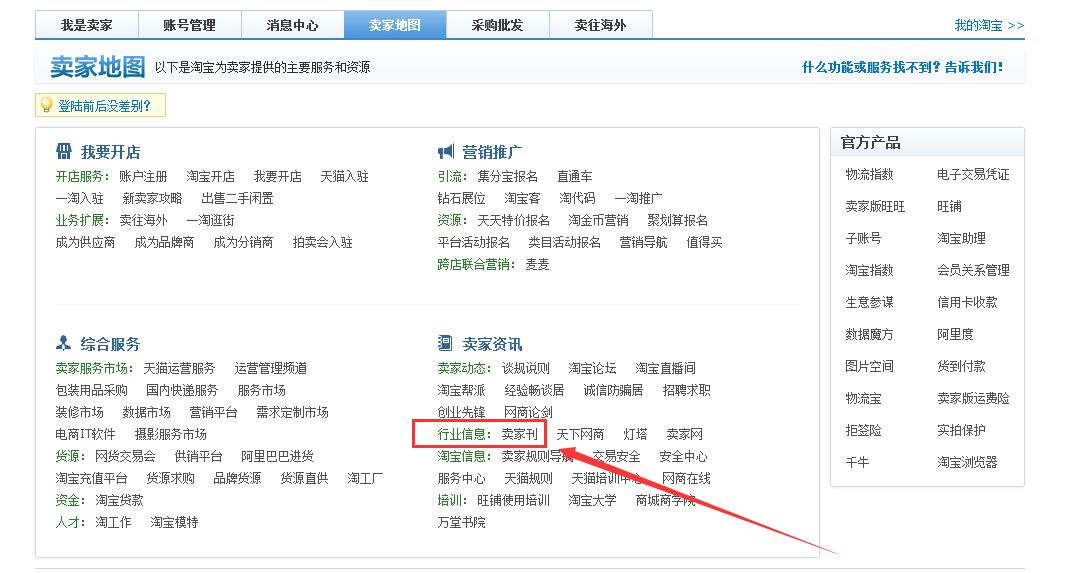
Task: Click the 千牛 product link
Action: [x=857, y=462]
